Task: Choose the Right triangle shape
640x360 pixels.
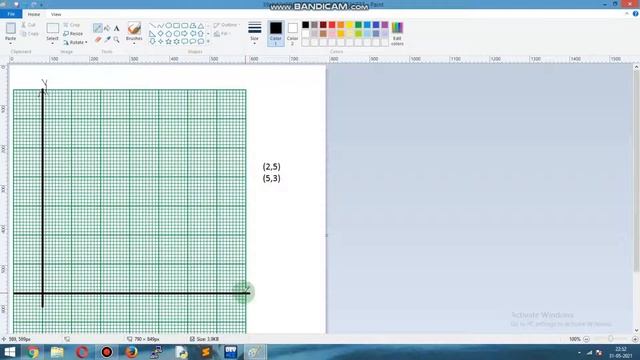Action: 152,33
